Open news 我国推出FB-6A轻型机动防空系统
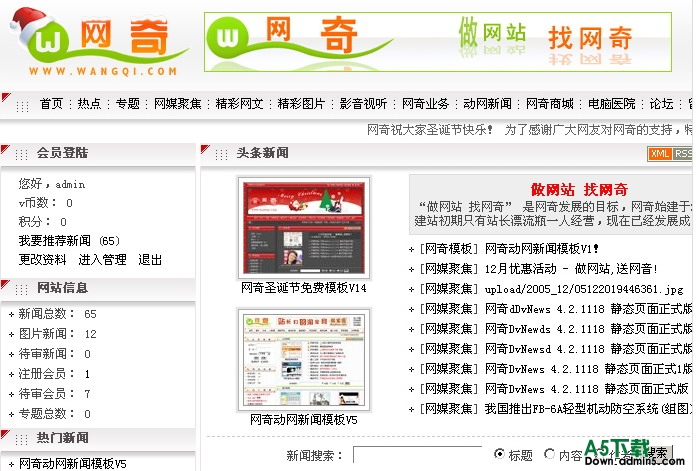The image size is (696, 471). (x=588, y=408)
